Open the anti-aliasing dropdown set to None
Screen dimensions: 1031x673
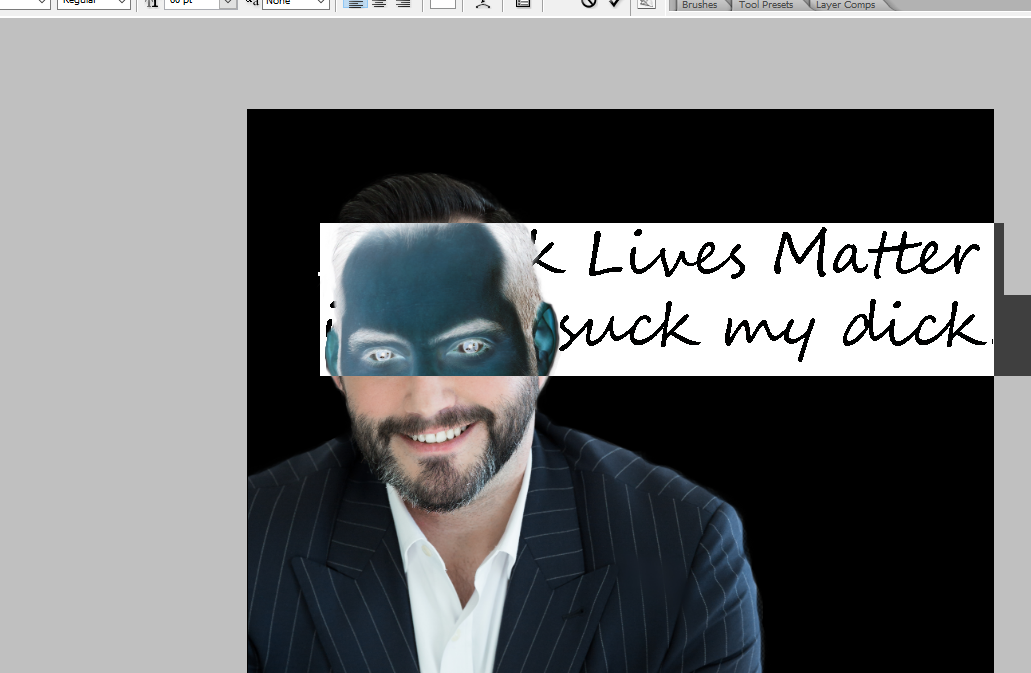[x=295, y=3]
